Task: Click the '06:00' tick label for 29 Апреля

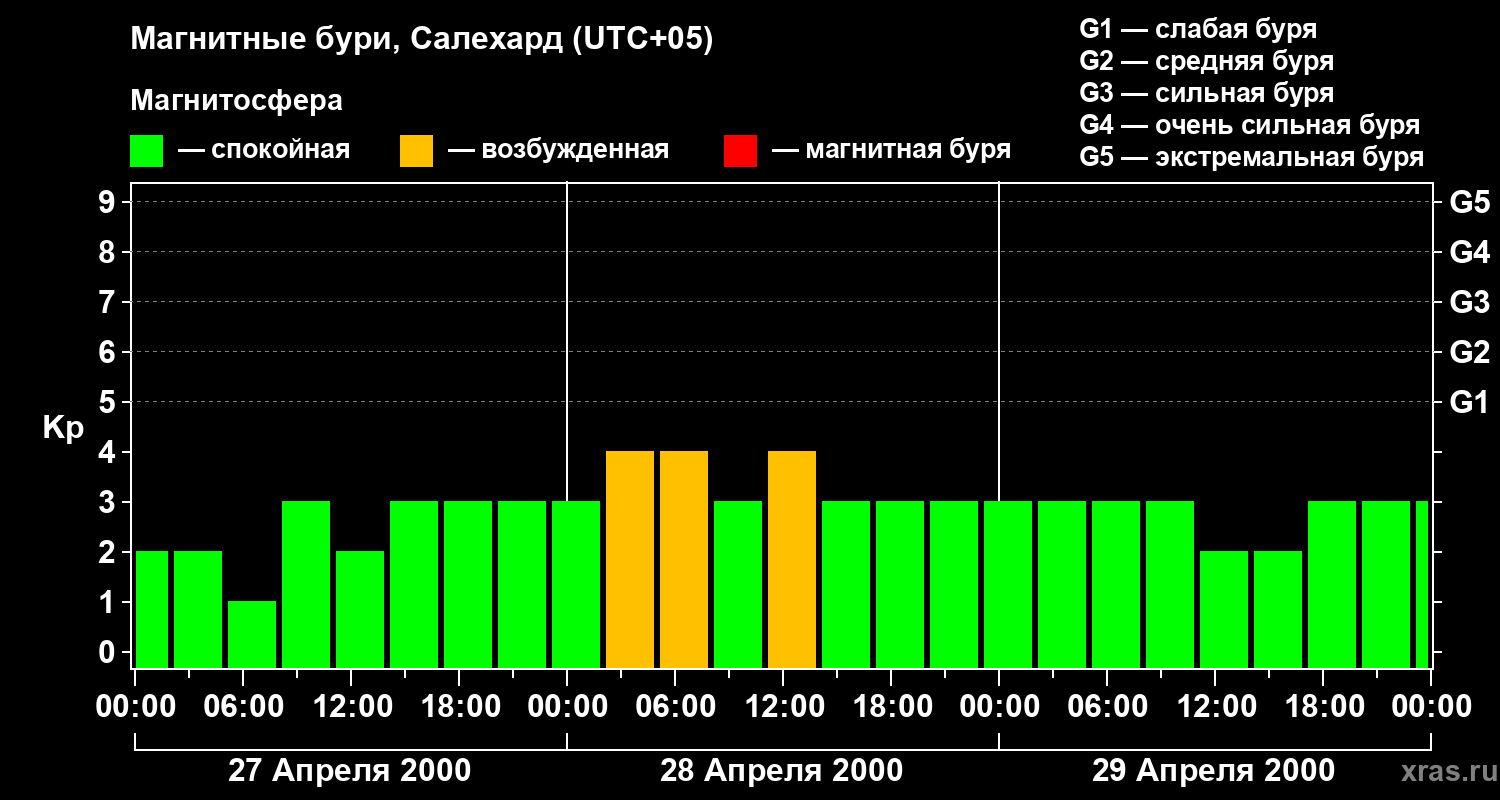Action: coord(1107,707)
